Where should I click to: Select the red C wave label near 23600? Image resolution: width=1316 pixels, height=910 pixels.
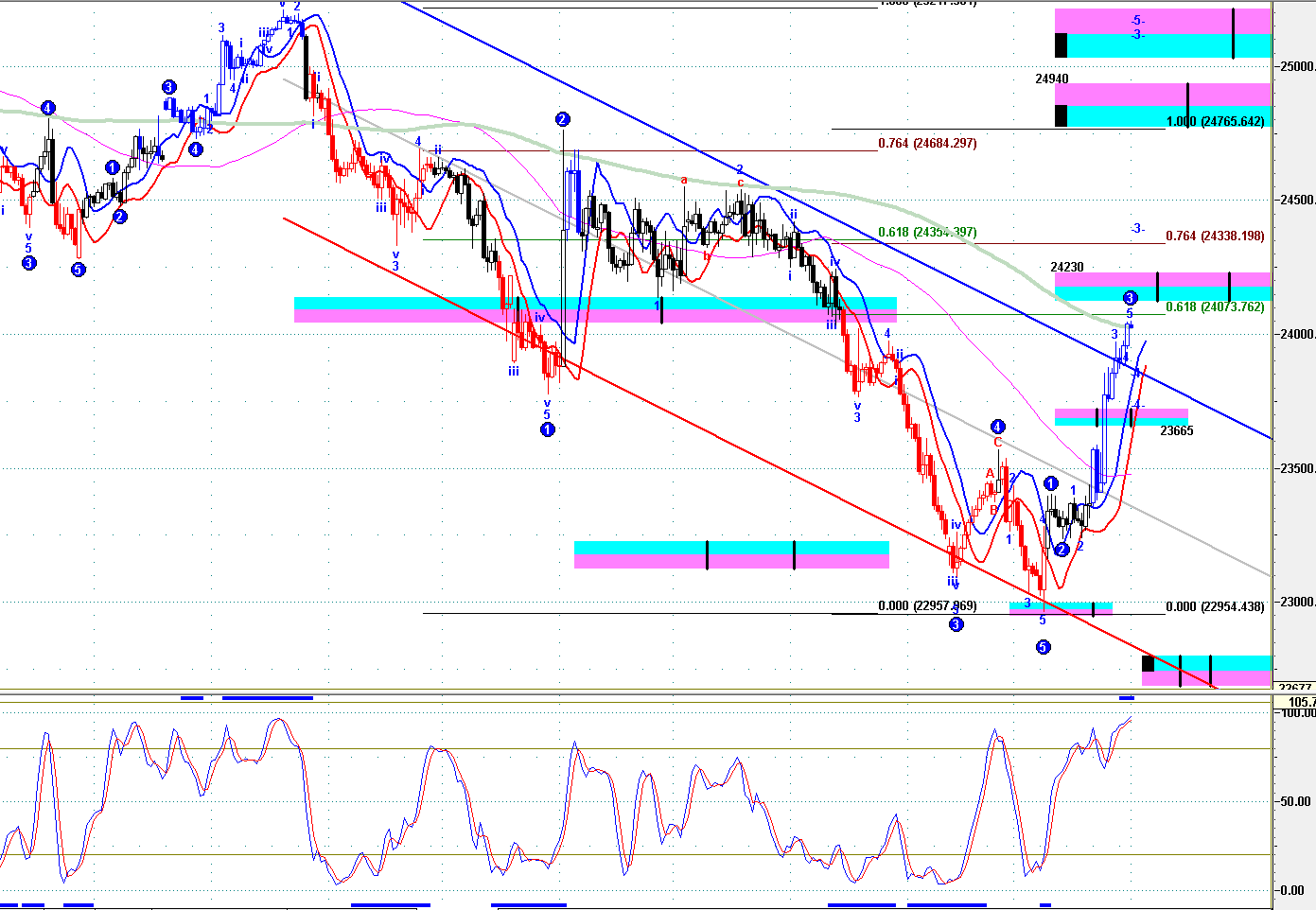point(997,443)
